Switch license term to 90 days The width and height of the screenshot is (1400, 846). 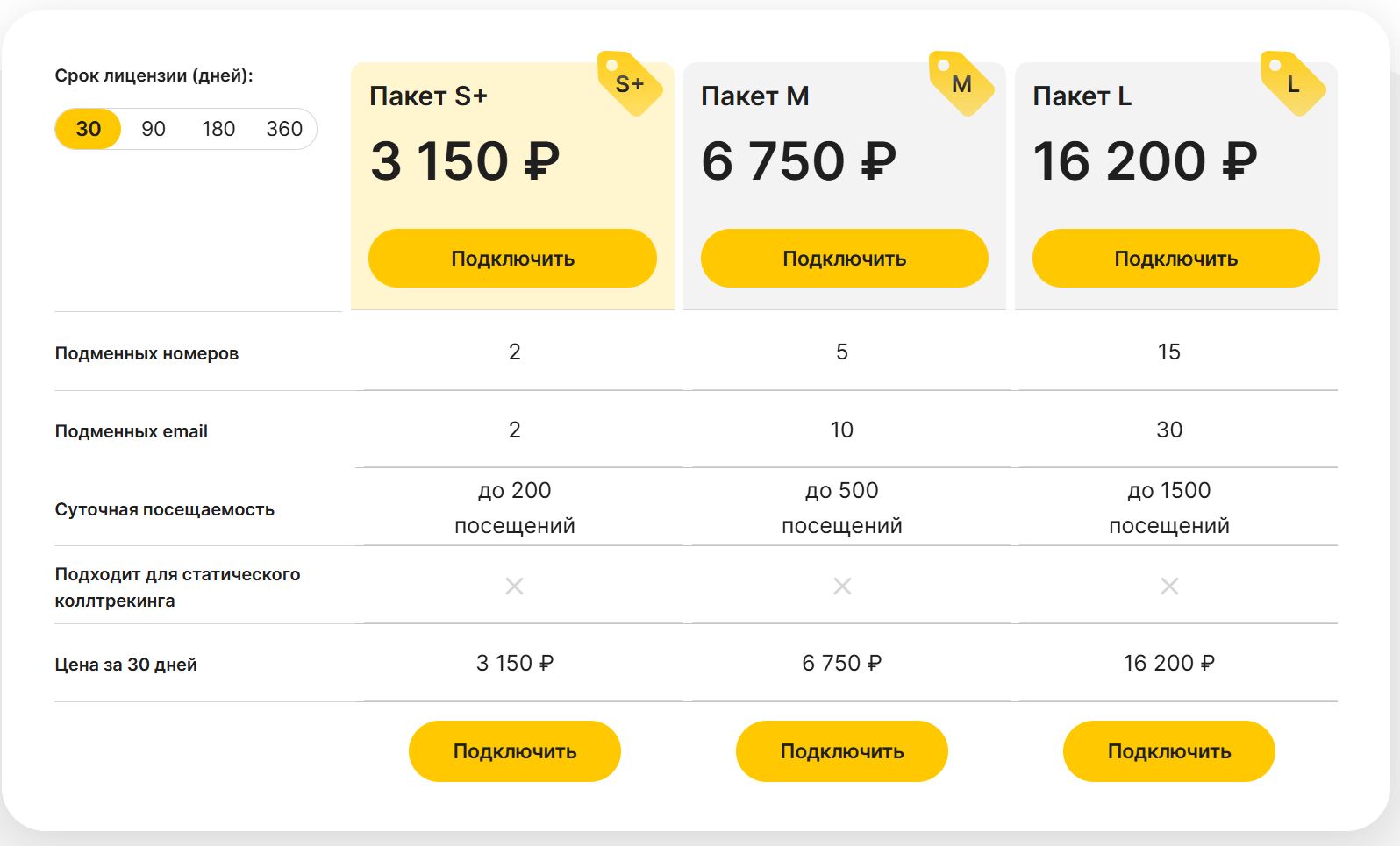pos(154,129)
